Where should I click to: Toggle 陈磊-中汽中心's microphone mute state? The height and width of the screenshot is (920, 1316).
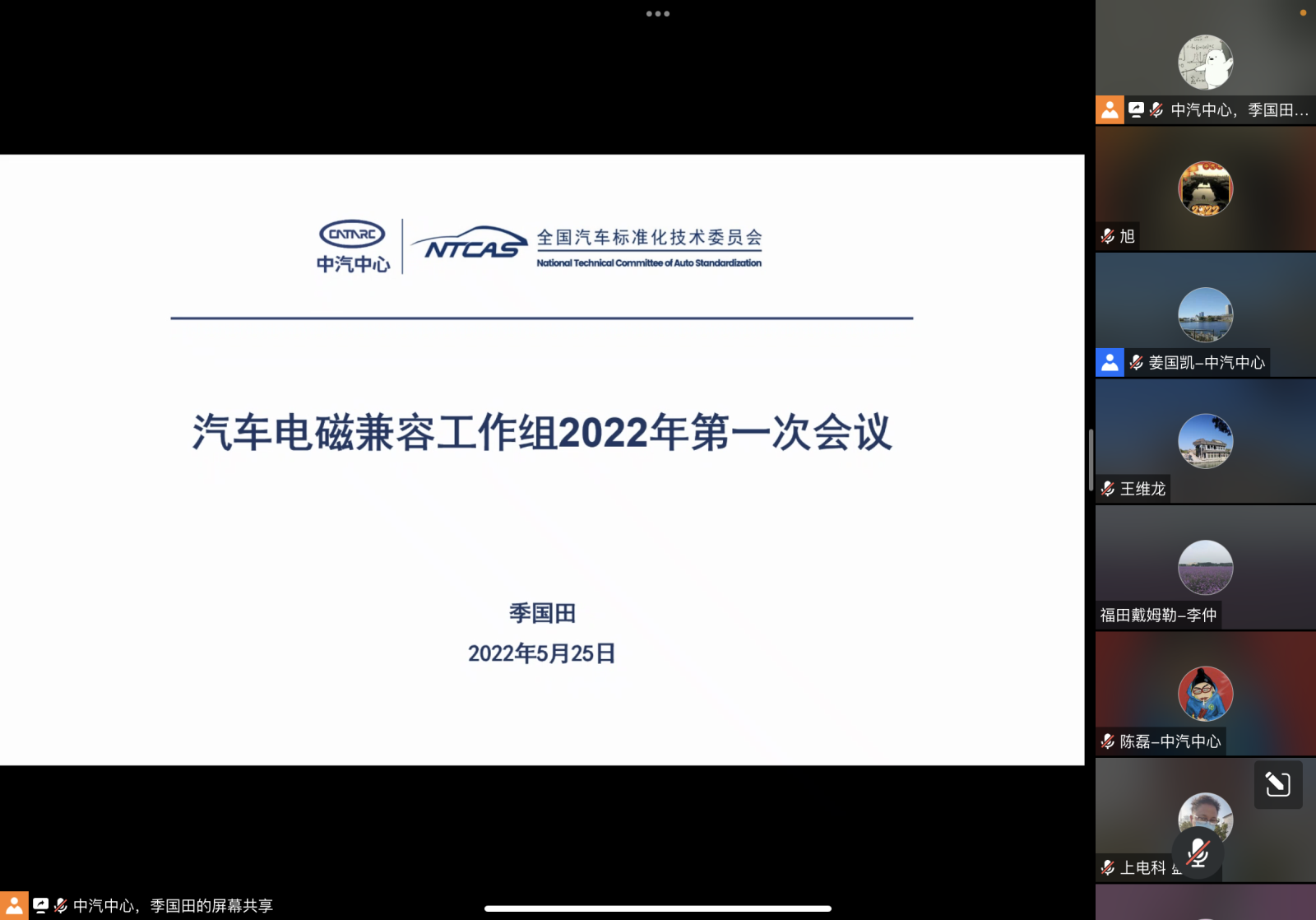(x=1107, y=741)
